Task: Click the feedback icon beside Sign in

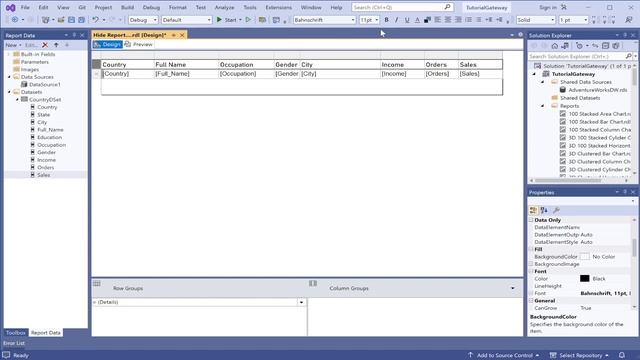Action: [564, 7]
